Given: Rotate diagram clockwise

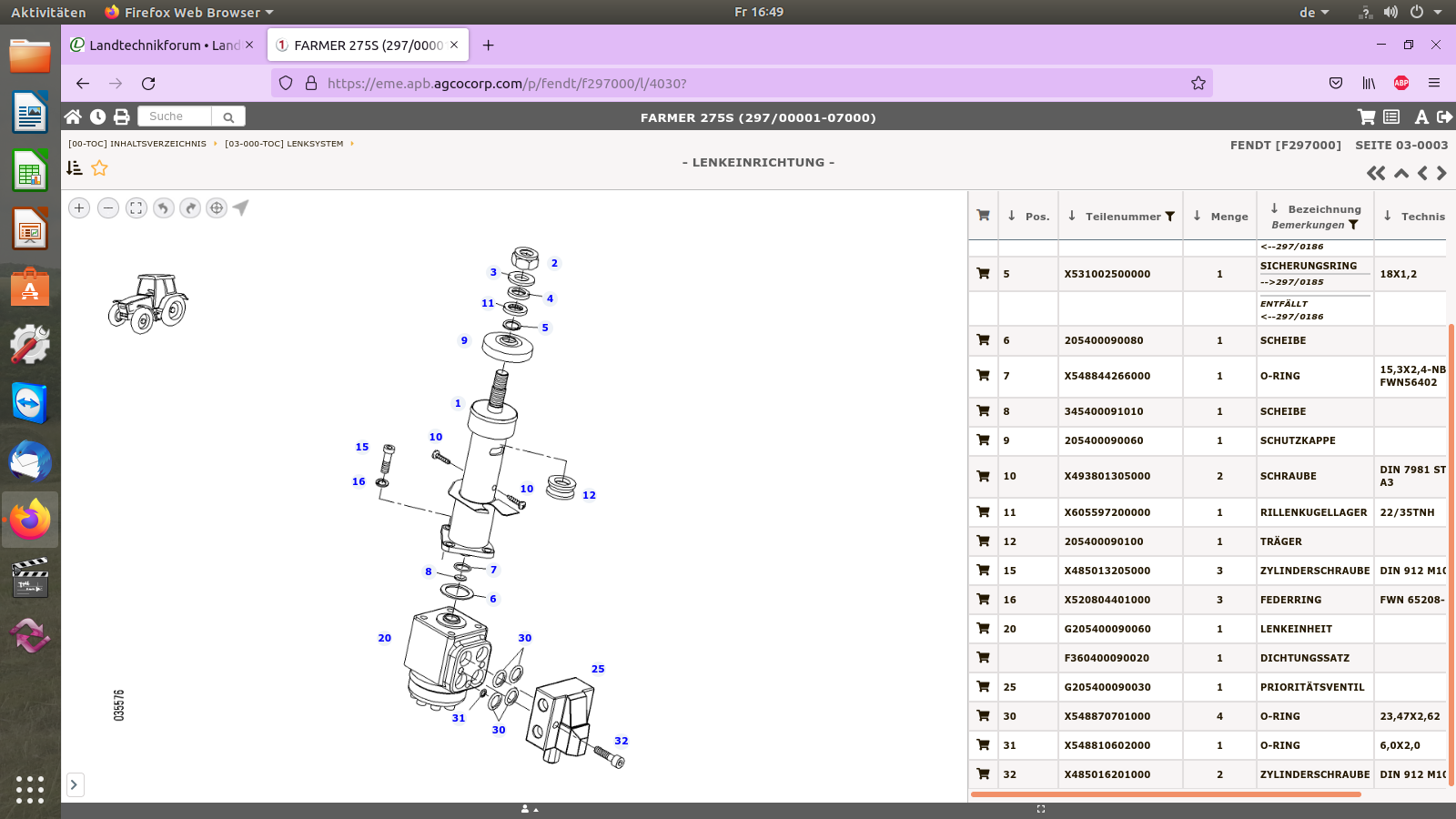Looking at the screenshot, I should click(190, 208).
